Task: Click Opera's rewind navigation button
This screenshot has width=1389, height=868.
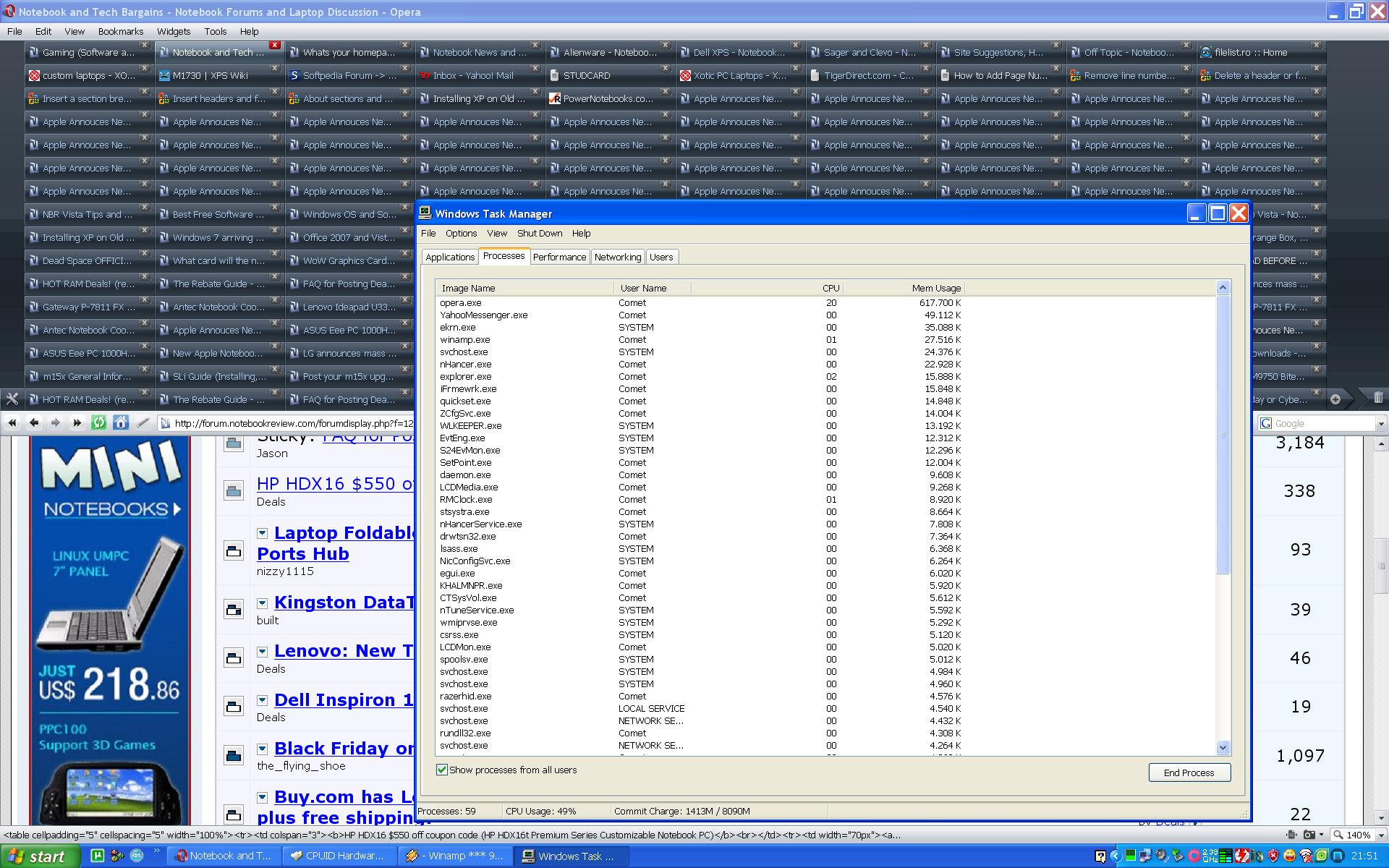Action: tap(12, 423)
